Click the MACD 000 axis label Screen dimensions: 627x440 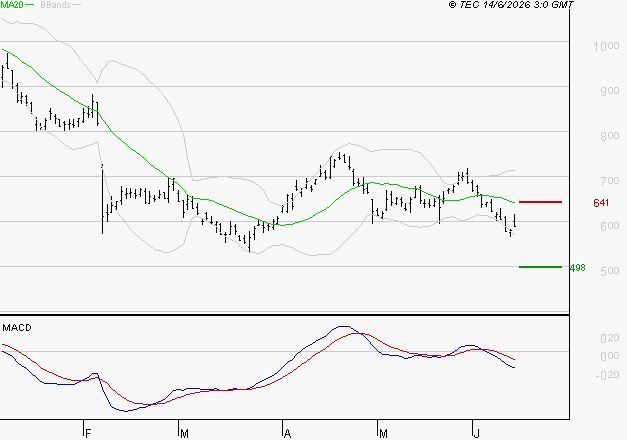610,356
